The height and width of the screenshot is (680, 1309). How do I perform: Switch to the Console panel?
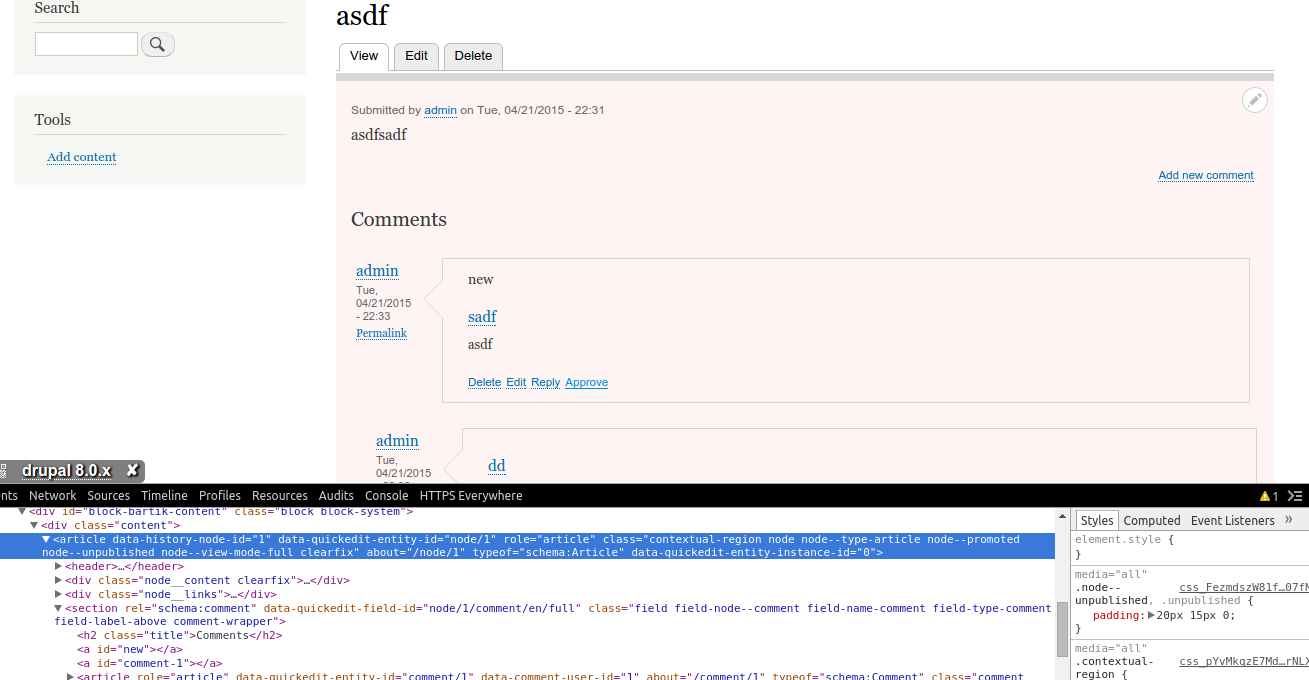[386, 495]
